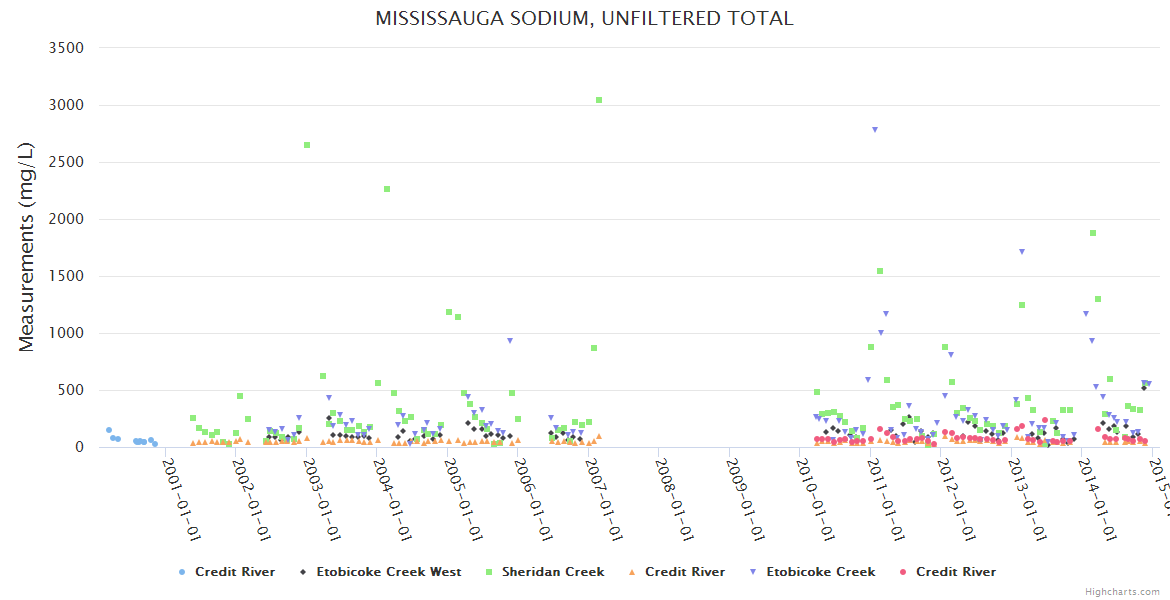The image size is (1170, 600).
Task: Click the green data point near 2250 in 2004
Action: click(x=387, y=189)
